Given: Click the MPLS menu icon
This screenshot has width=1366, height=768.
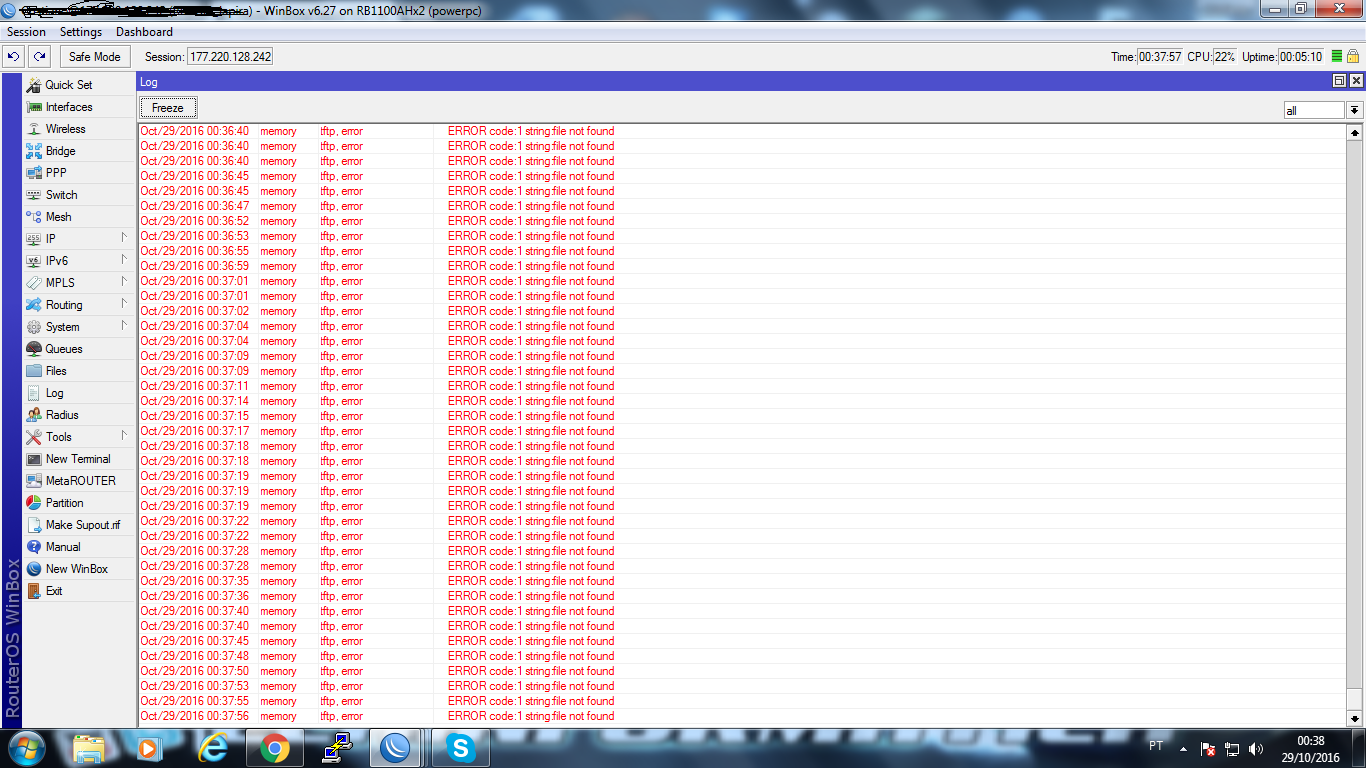Looking at the screenshot, I should pyautogui.click(x=34, y=283).
